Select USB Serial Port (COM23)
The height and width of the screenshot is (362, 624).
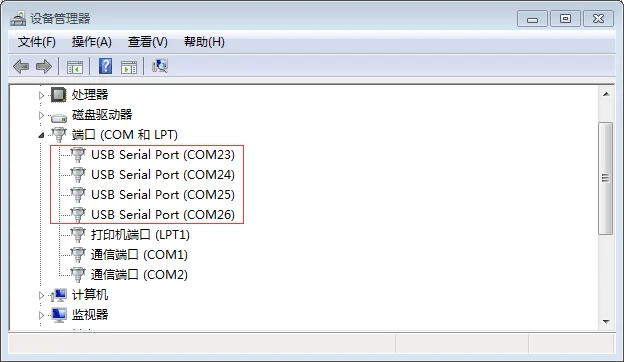pos(163,155)
